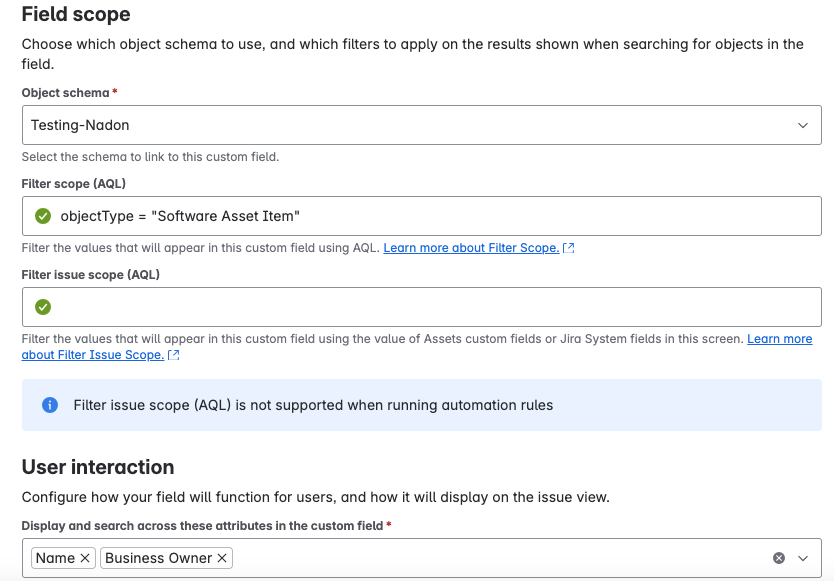
Task: Click the green checkmark in Filter issue scope field
Action: 44,306
